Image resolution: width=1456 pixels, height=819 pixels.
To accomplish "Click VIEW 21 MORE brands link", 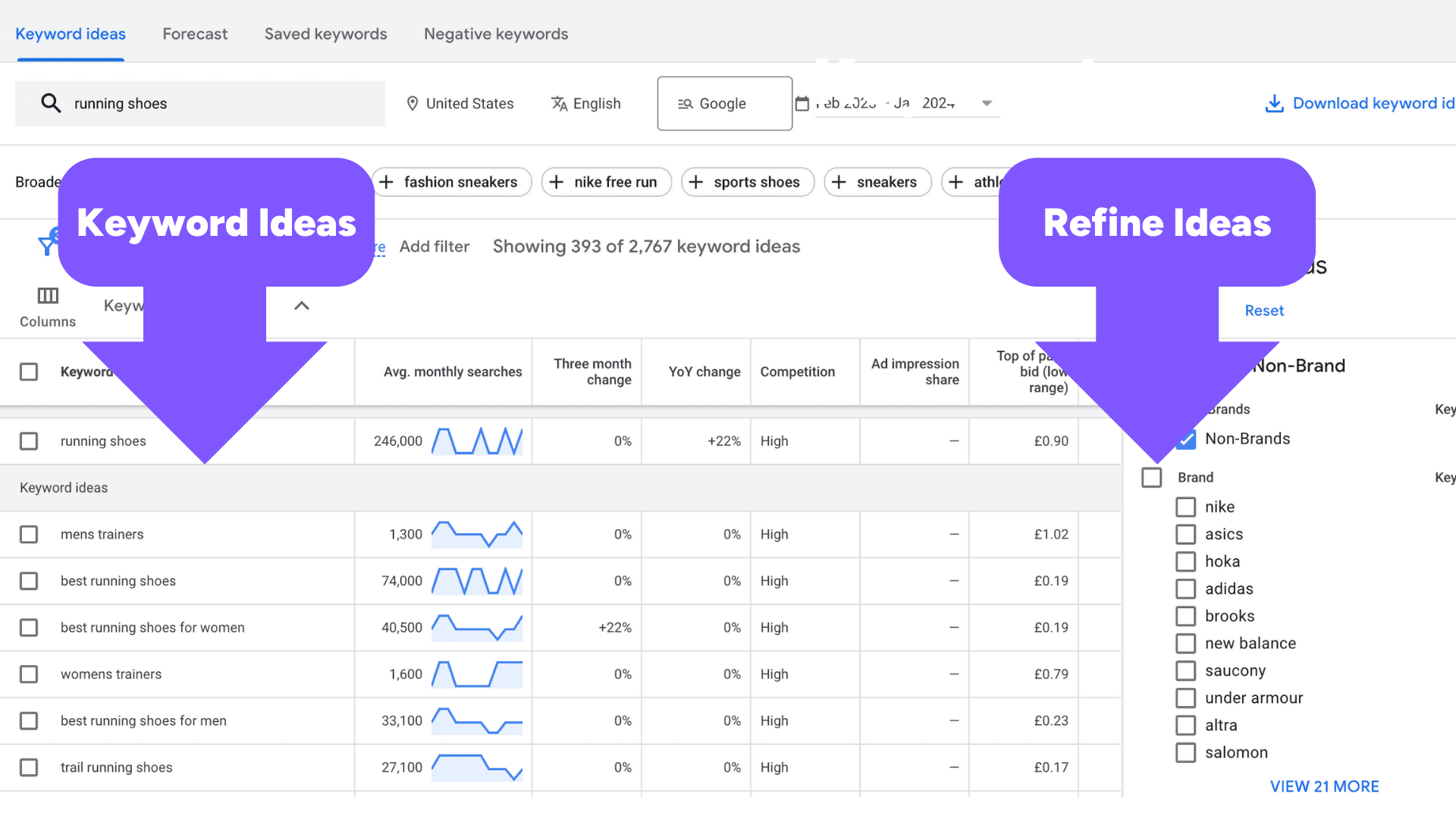I will [1322, 786].
